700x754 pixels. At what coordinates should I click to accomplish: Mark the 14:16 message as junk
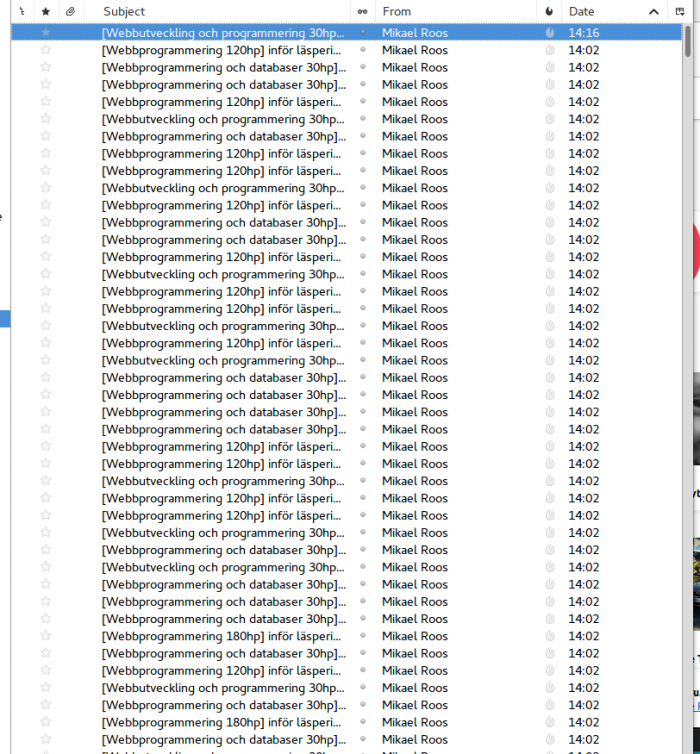pos(550,33)
